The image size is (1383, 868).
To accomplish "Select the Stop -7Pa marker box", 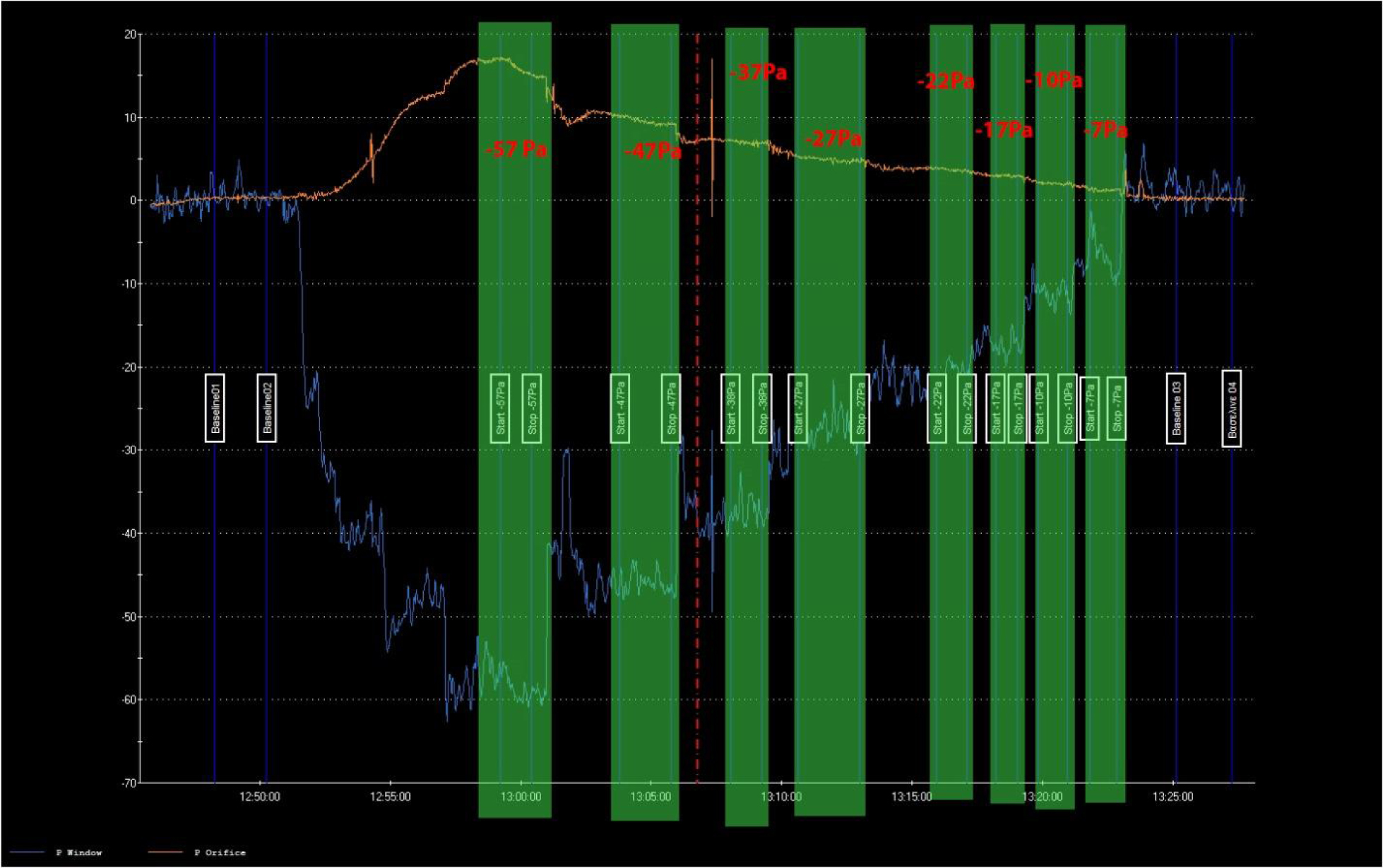I will point(1116,408).
